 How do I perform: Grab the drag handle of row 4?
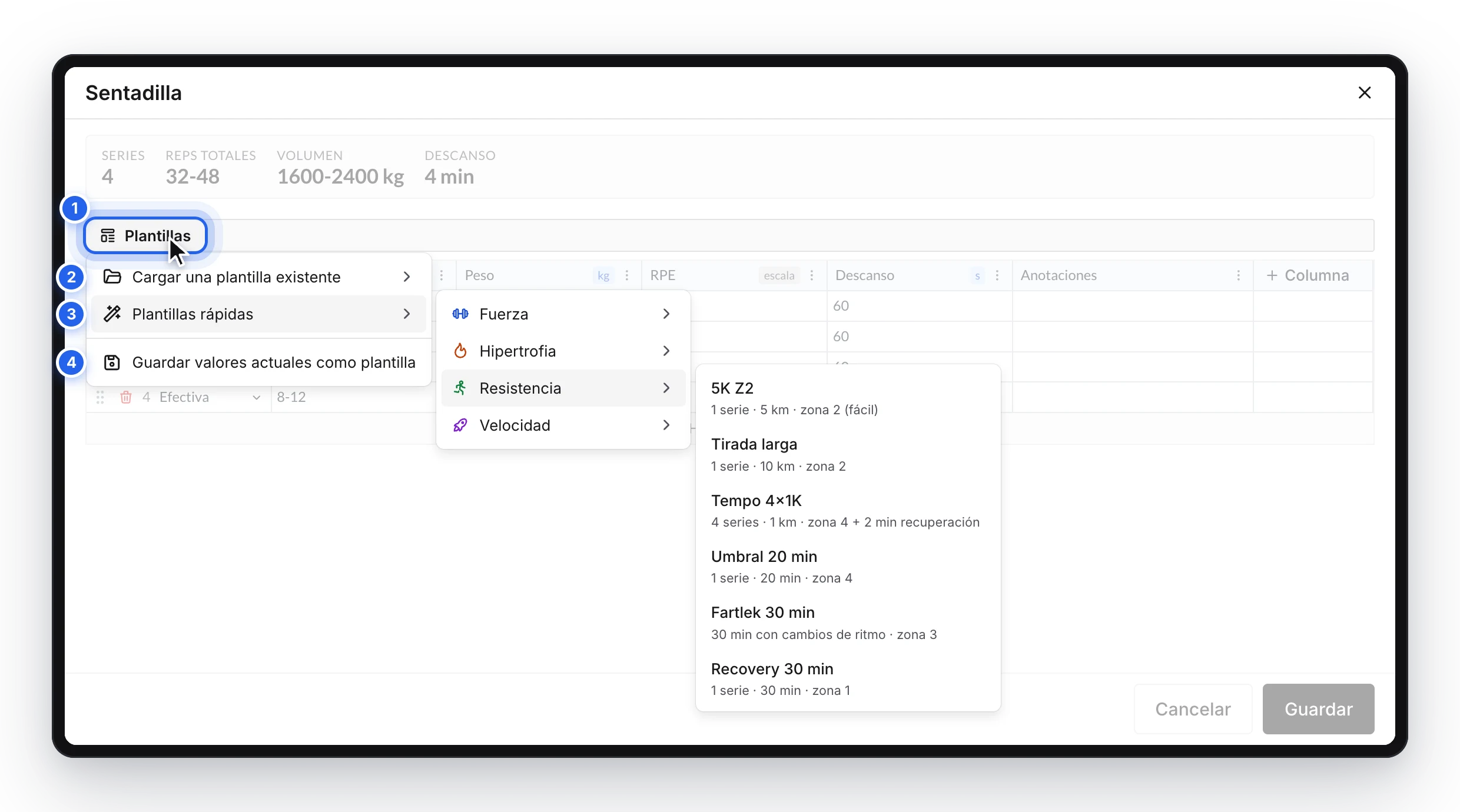click(x=100, y=397)
